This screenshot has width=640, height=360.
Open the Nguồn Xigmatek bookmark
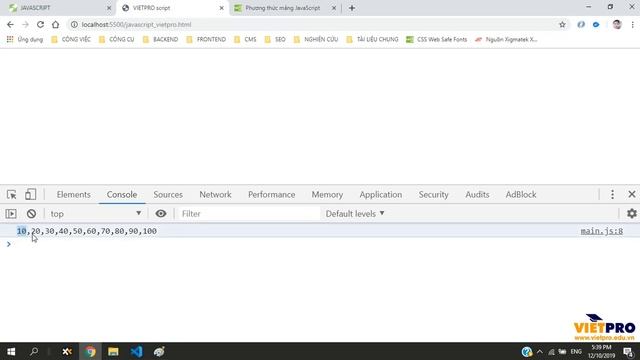tap(506, 39)
